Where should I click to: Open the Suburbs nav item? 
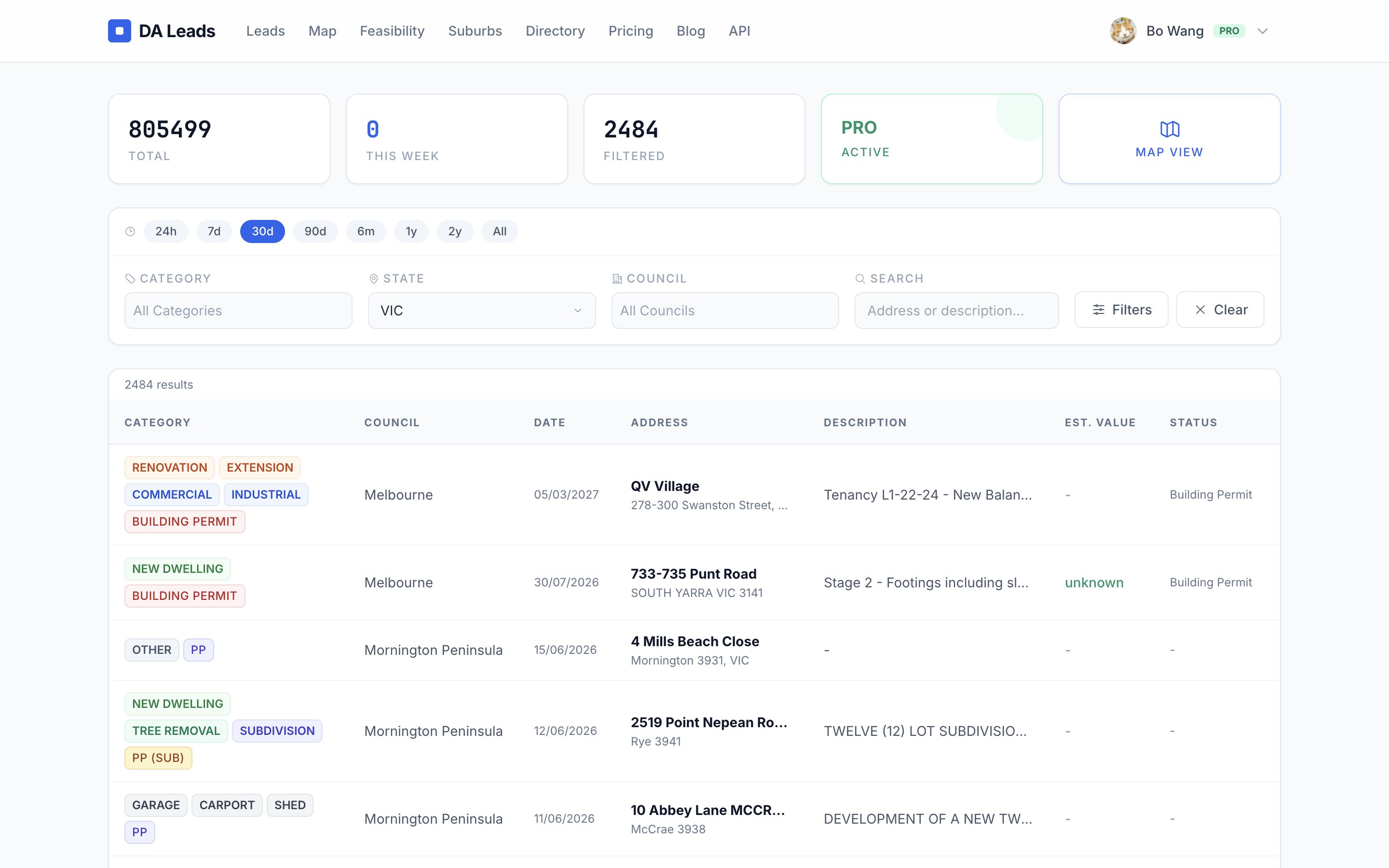pos(475,31)
